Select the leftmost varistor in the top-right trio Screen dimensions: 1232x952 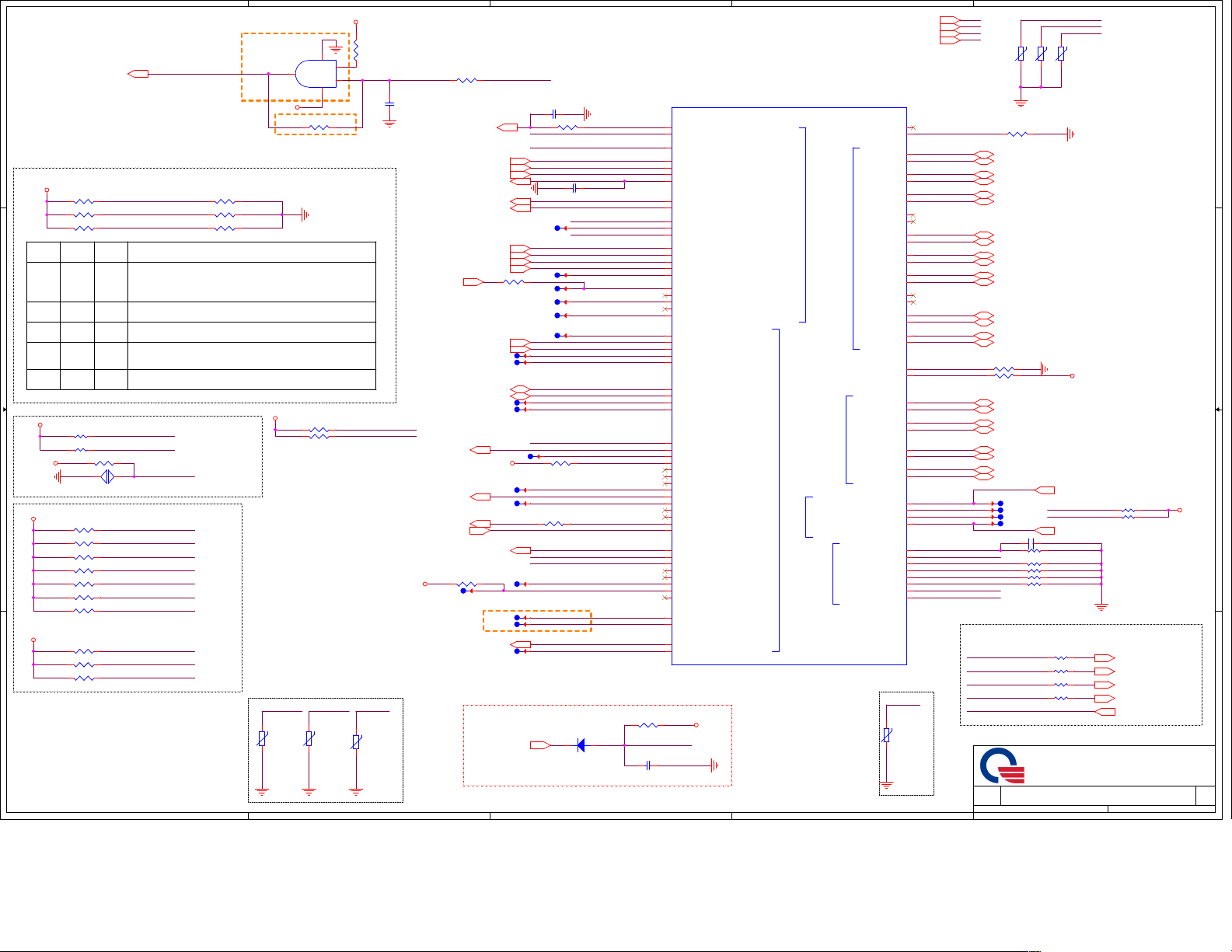pyautogui.click(x=1021, y=54)
